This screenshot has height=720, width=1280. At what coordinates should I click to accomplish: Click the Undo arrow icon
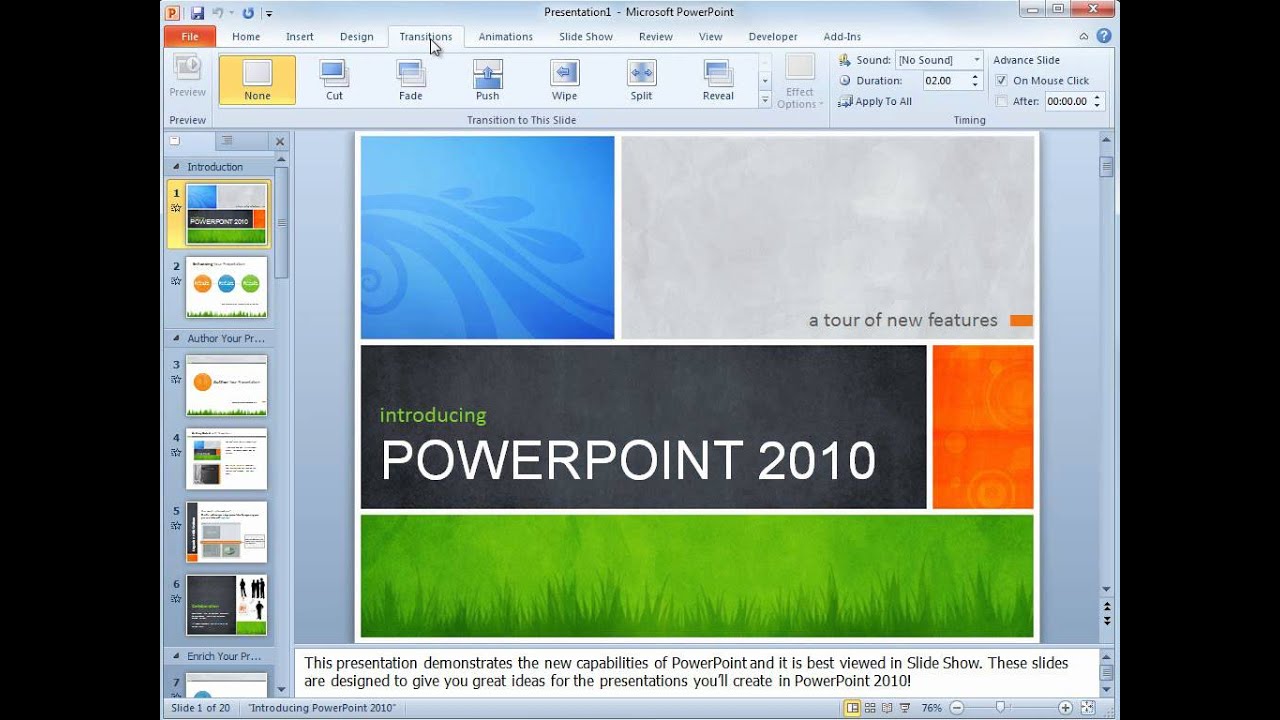pos(218,13)
